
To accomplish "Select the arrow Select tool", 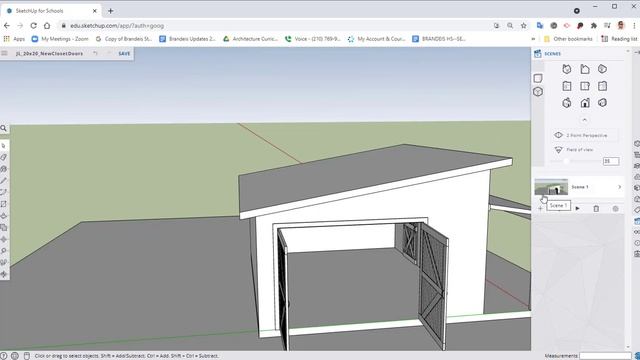I will coord(4,146).
